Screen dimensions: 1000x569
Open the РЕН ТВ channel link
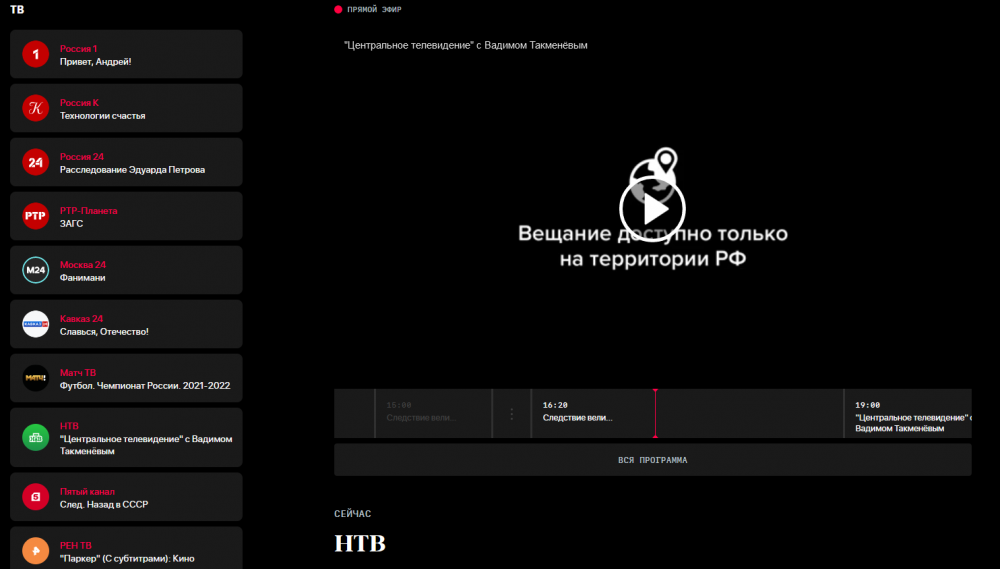point(76,545)
